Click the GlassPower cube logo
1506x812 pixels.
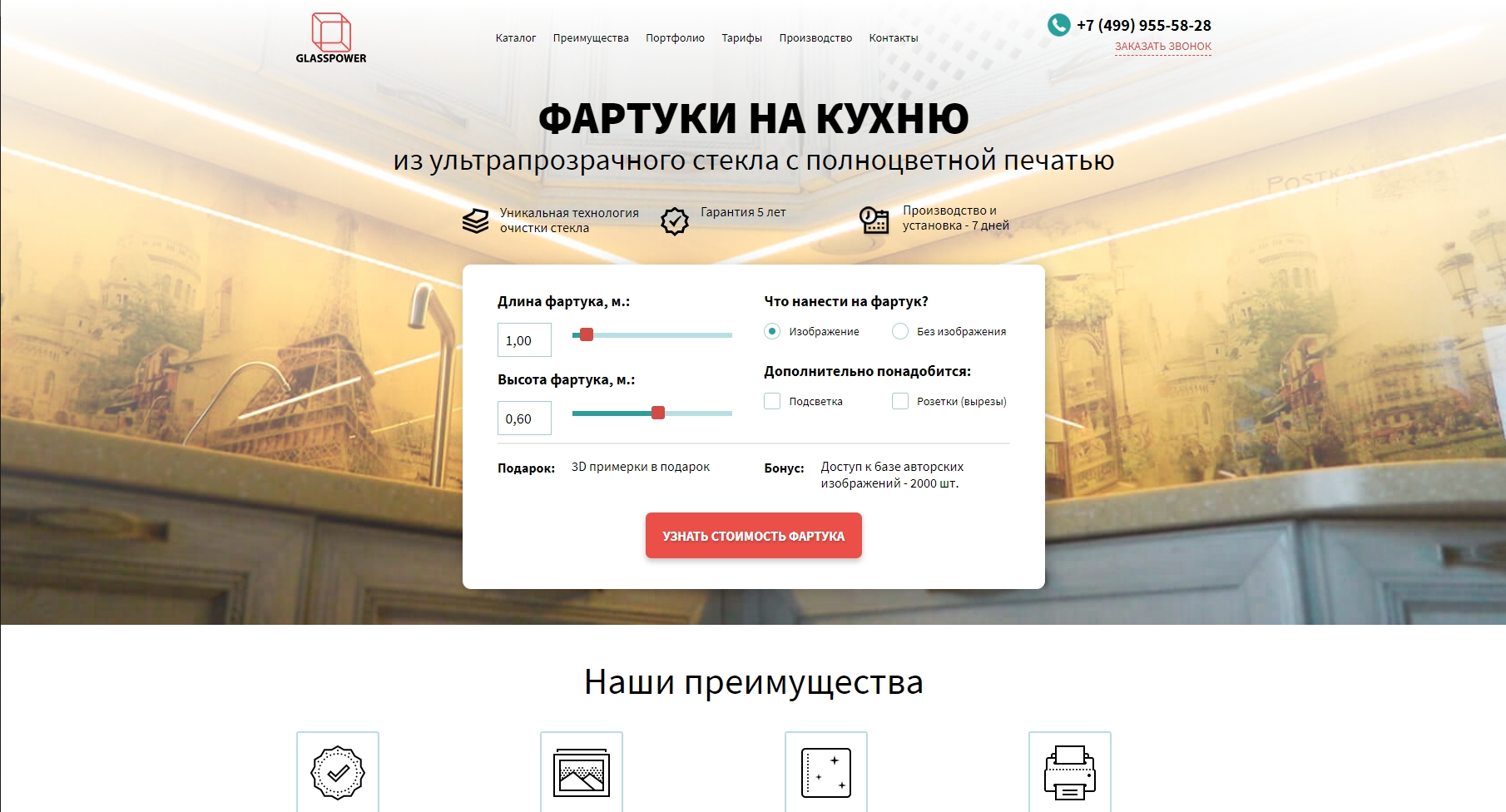tap(331, 38)
